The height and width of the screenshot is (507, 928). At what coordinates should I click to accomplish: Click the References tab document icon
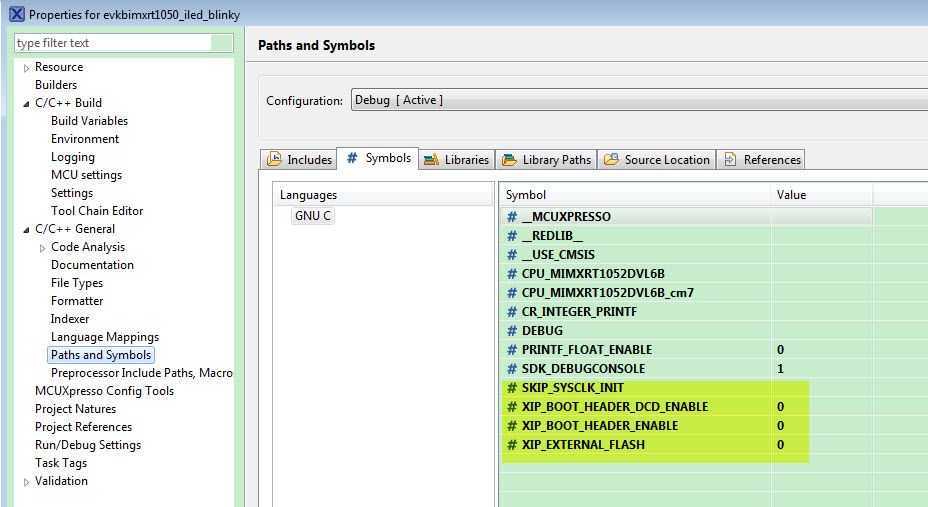730,159
